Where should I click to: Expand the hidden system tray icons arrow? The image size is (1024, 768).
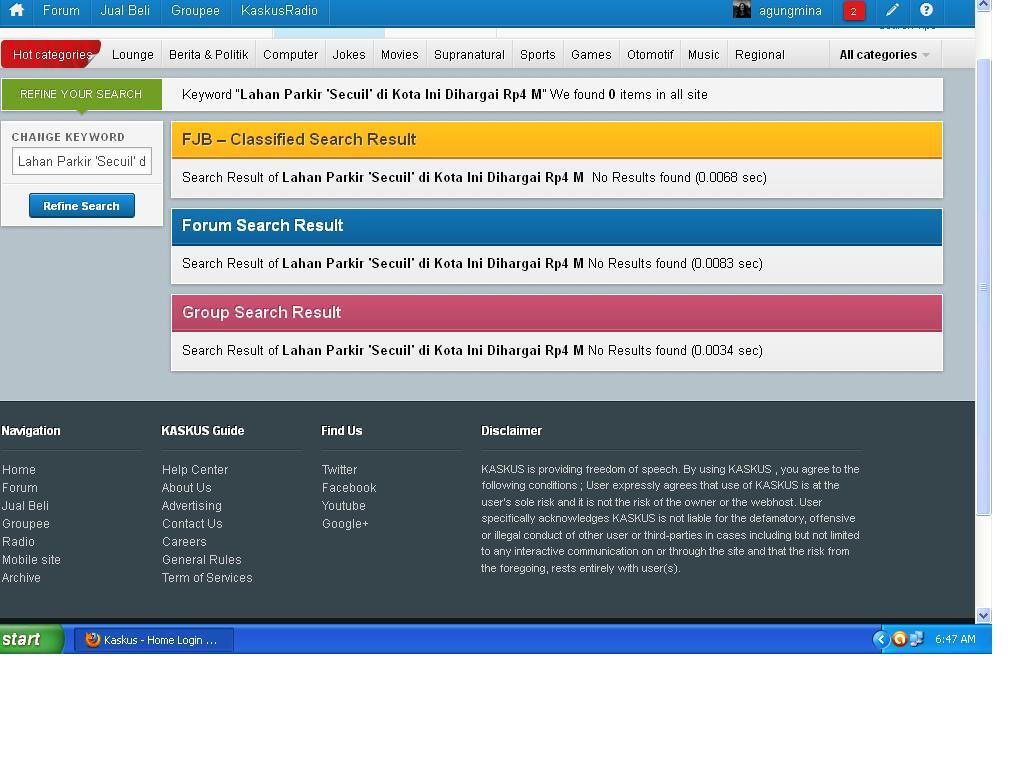click(880, 639)
